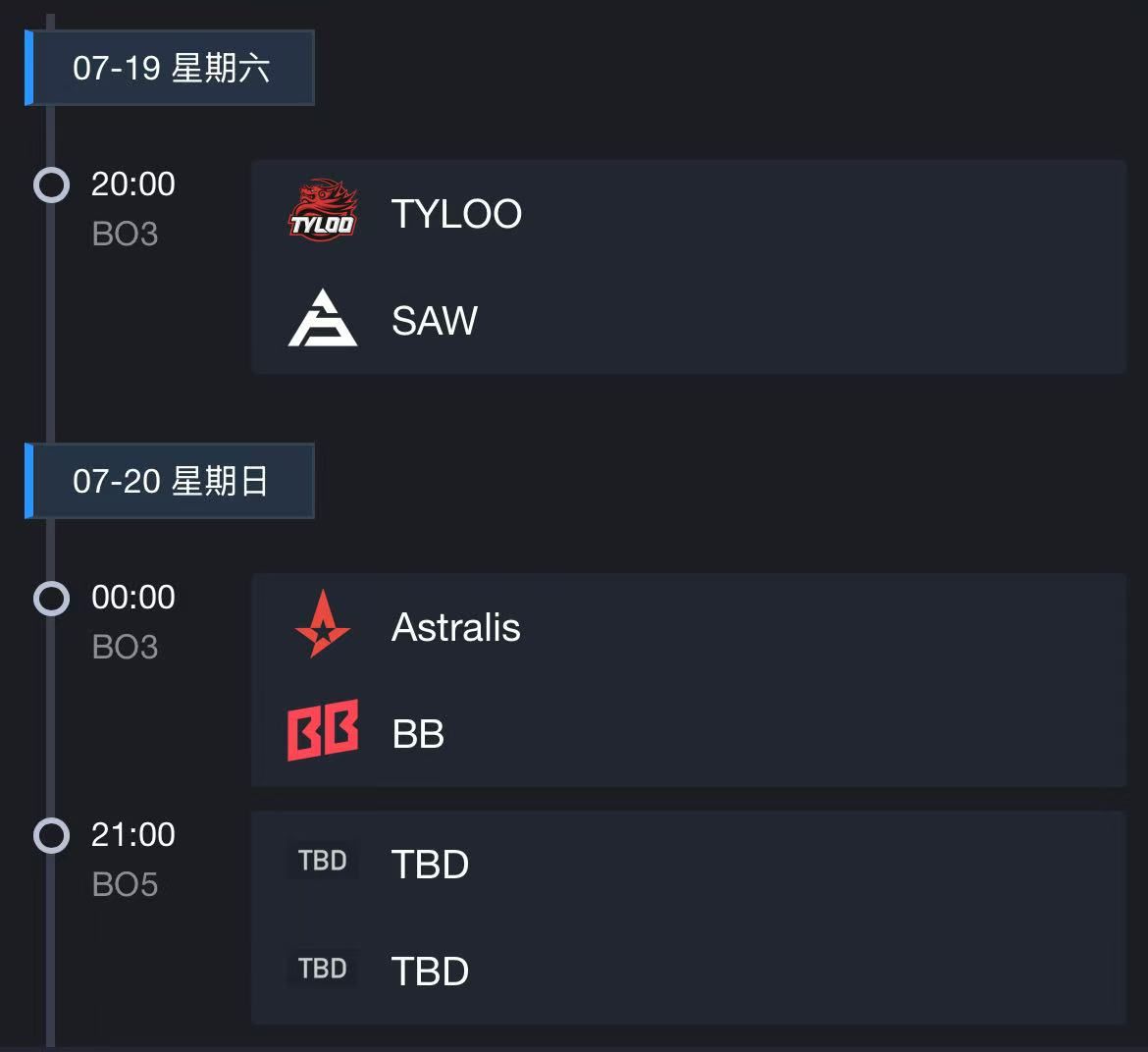Open the Astralis team name link

click(x=455, y=627)
